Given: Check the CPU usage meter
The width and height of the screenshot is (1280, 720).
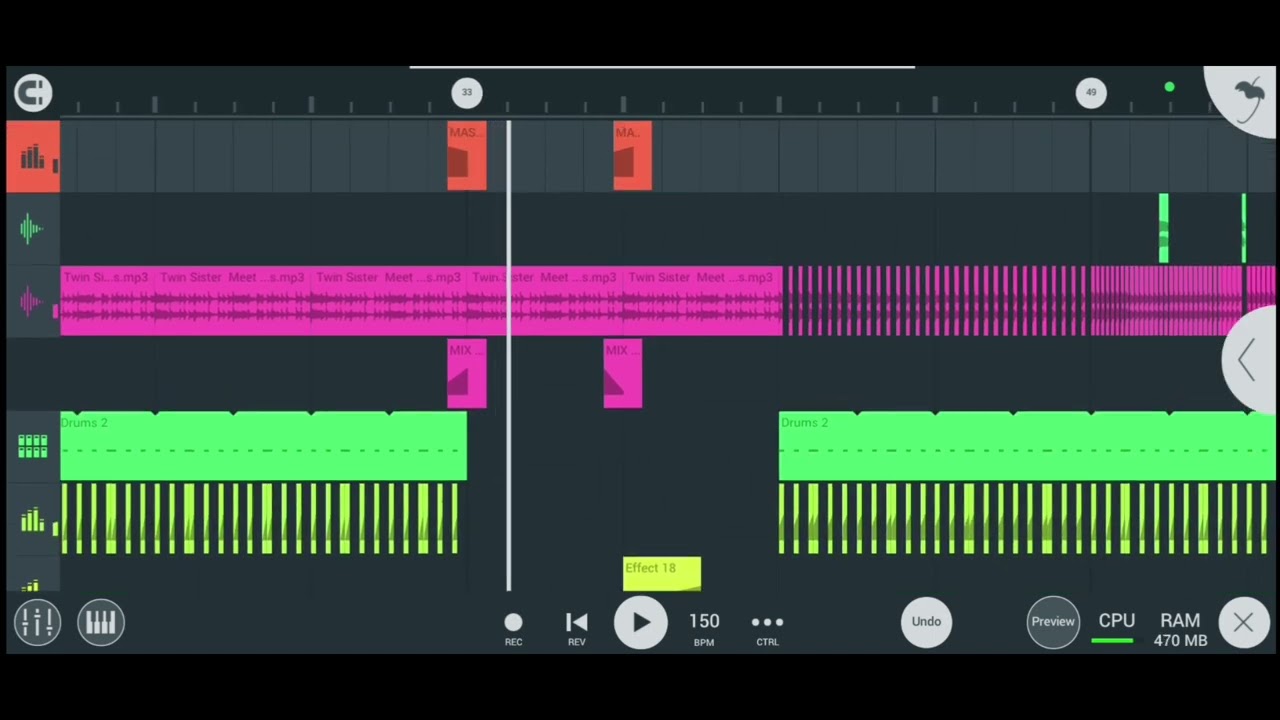Looking at the screenshot, I should tap(1116, 628).
